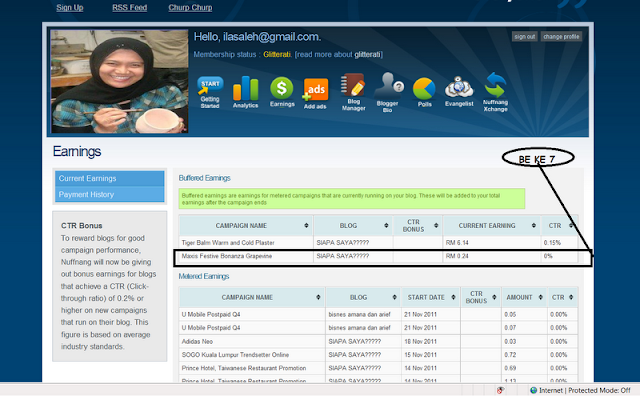
Task: Click the 0.03 amount value
Action: [x=510, y=341]
